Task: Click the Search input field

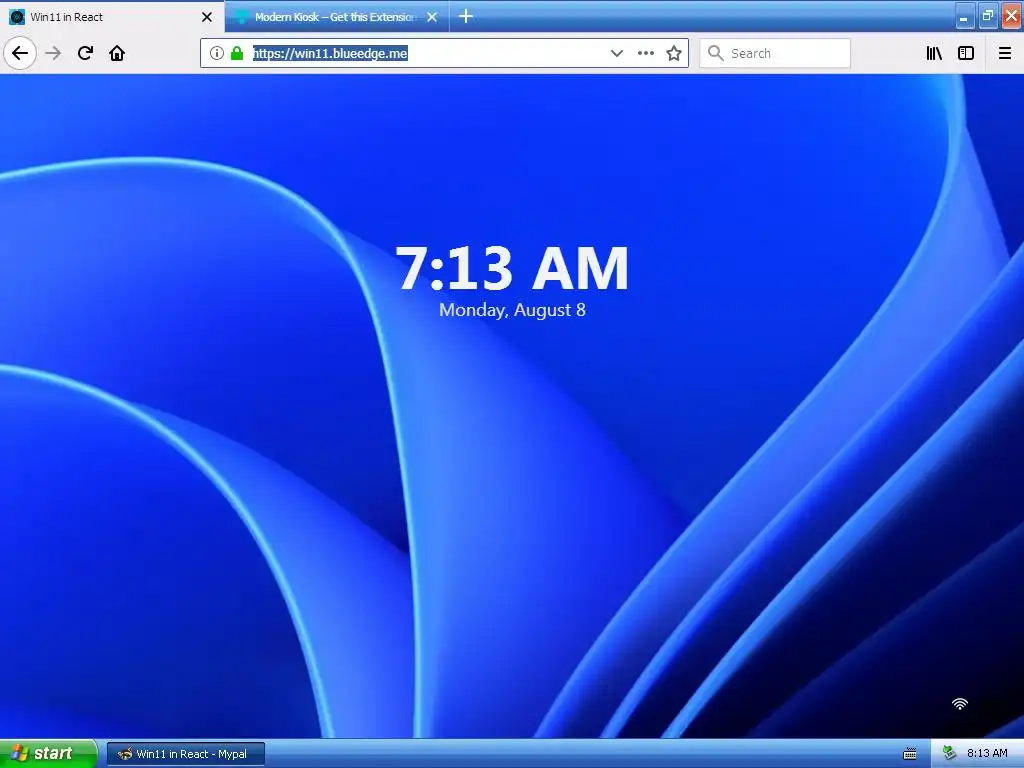Action: click(x=775, y=54)
